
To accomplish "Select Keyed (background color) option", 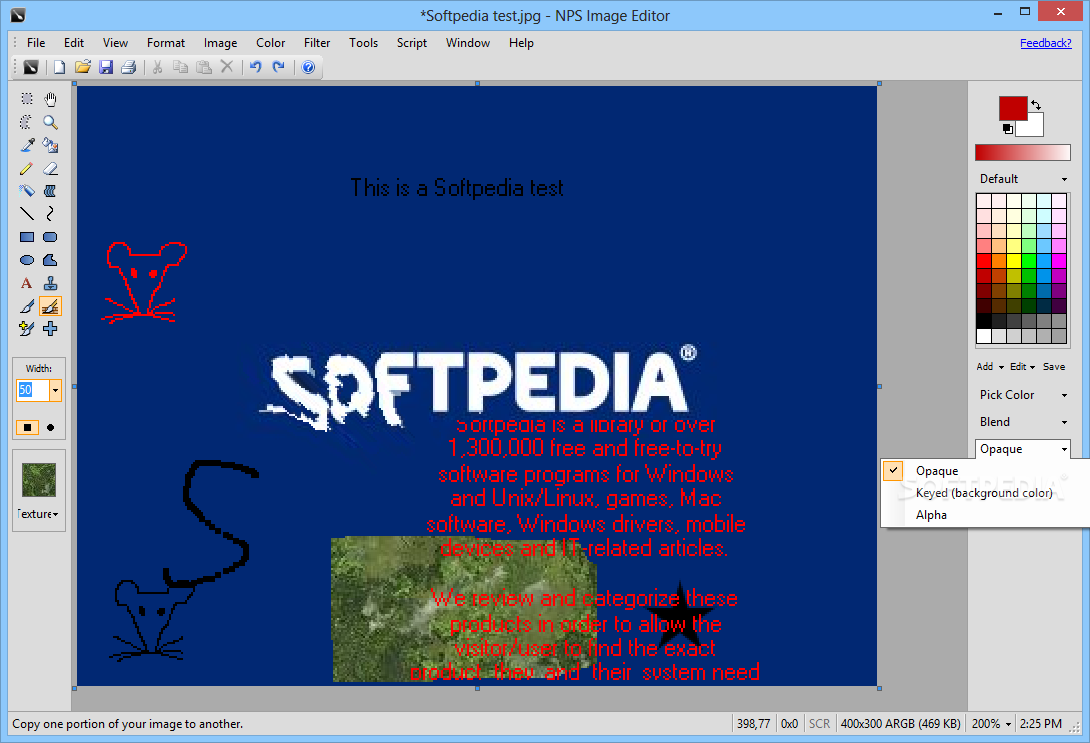I will tap(985, 493).
